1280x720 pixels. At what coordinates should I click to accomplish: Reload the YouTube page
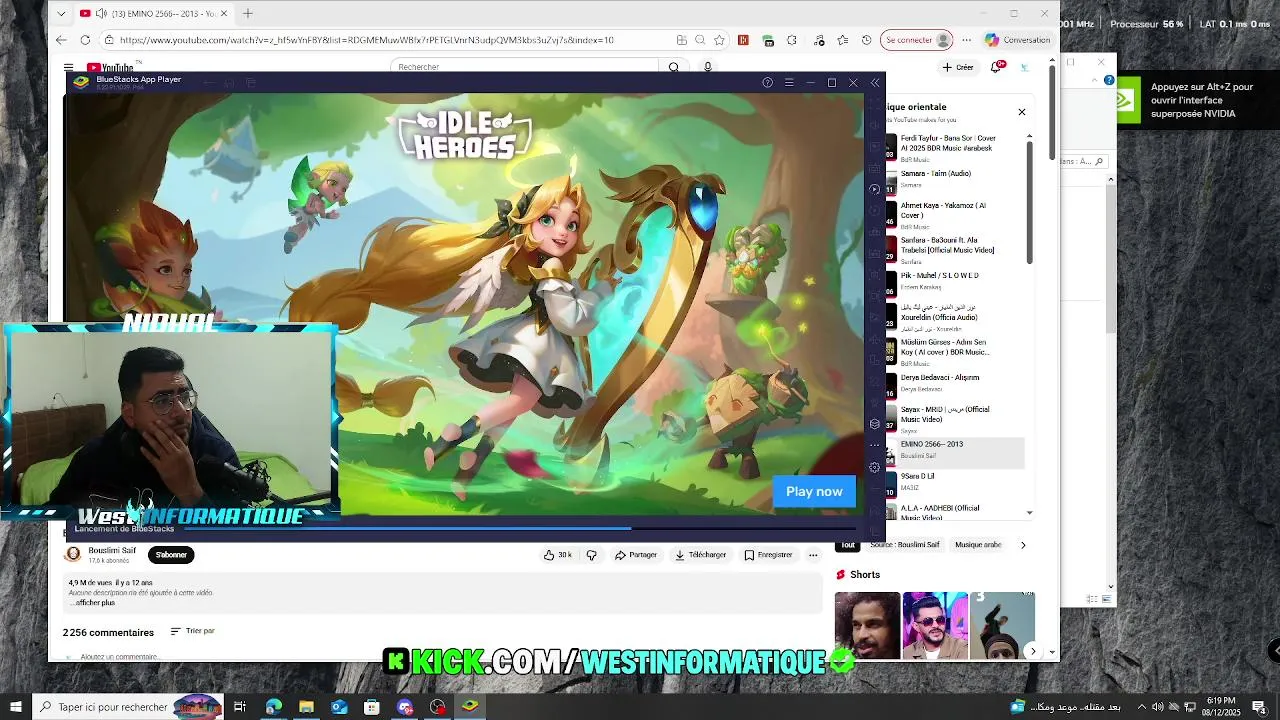(x=85, y=40)
